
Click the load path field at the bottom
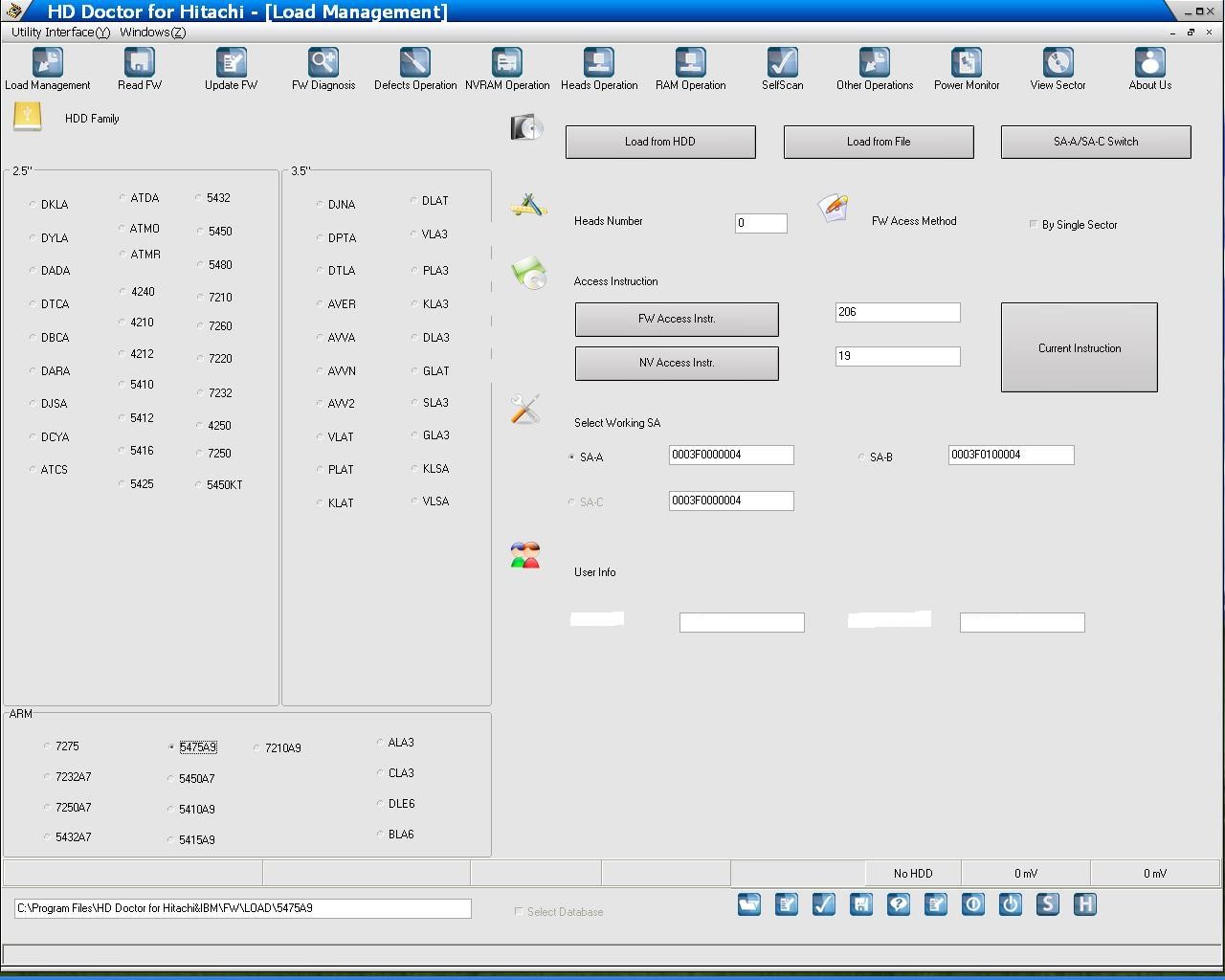tap(243, 908)
